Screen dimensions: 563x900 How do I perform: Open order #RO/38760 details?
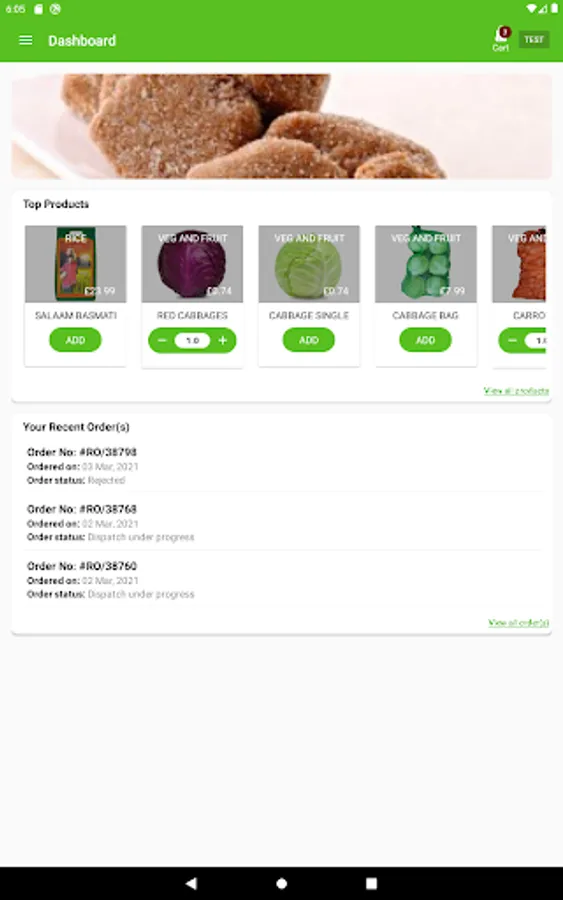[281, 579]
